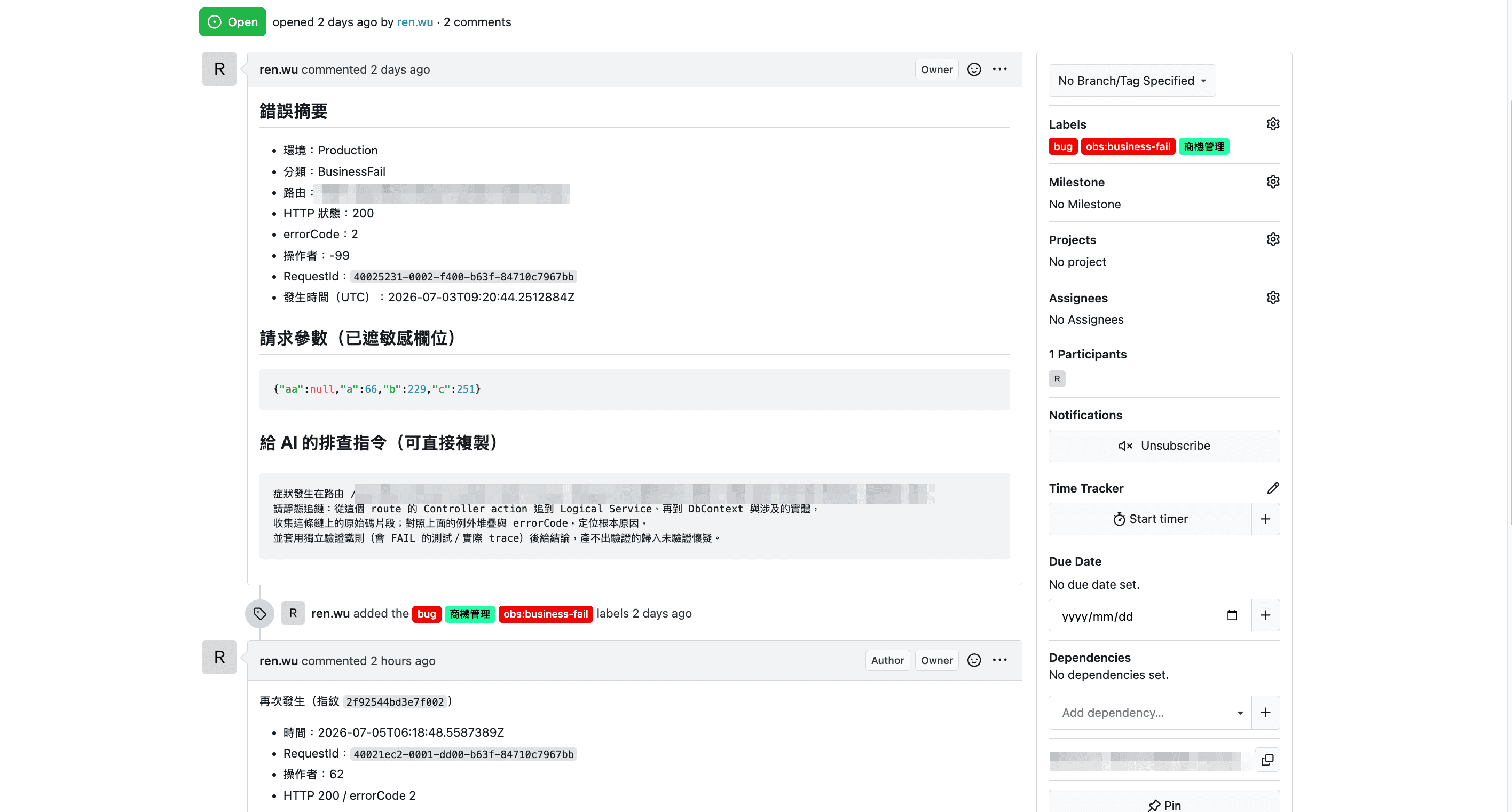Open reaction emoji picker on first comment
The image size is (1512, 812).
[x=974, y=69]
